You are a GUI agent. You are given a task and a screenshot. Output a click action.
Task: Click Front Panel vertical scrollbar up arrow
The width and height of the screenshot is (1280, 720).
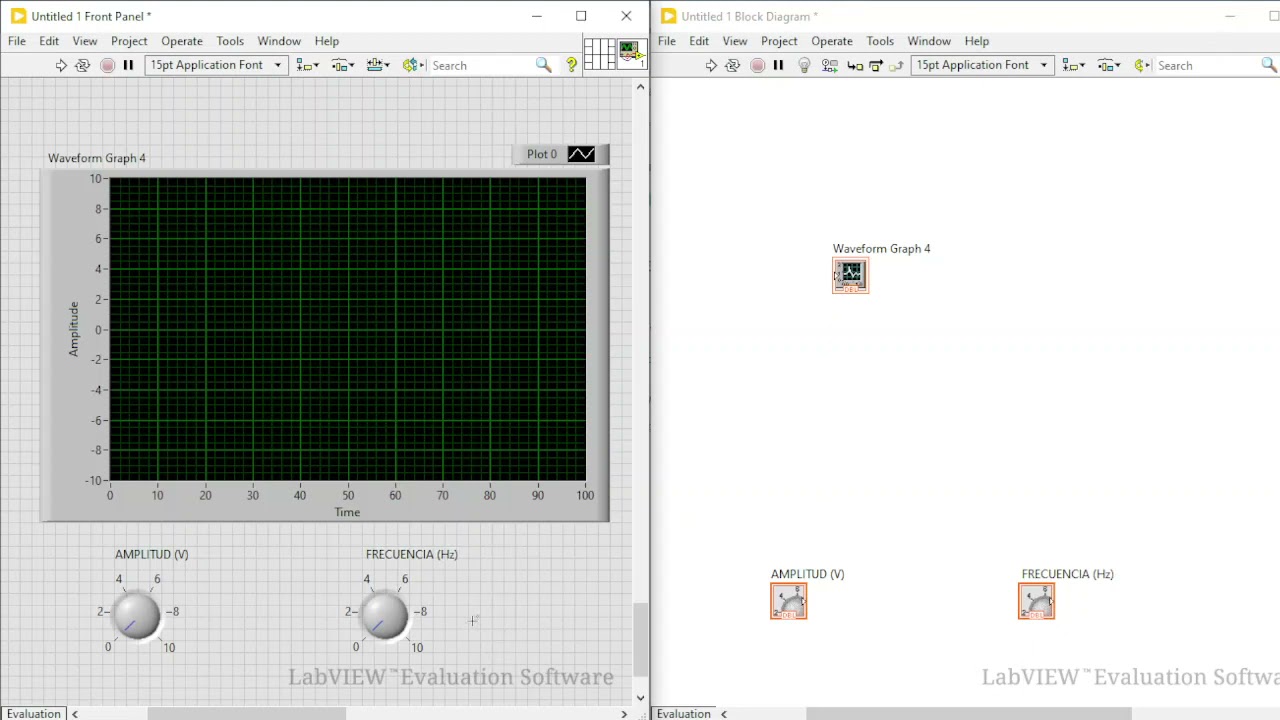641,87
